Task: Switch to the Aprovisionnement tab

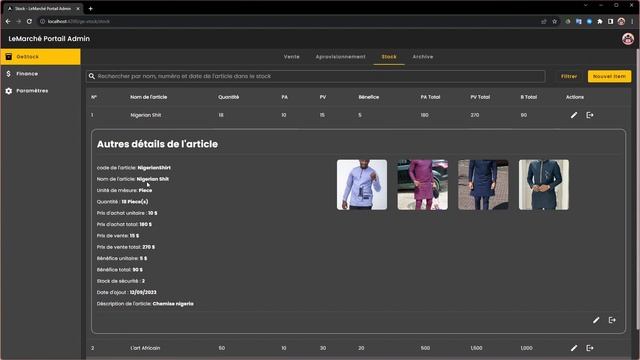Action: [340, 57]
